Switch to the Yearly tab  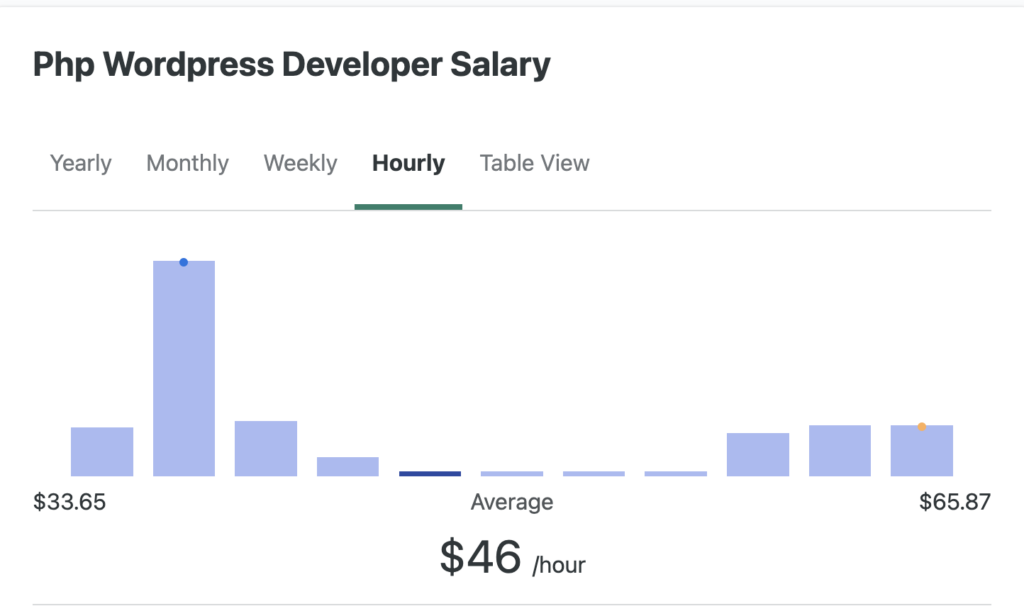pos(80,162)
